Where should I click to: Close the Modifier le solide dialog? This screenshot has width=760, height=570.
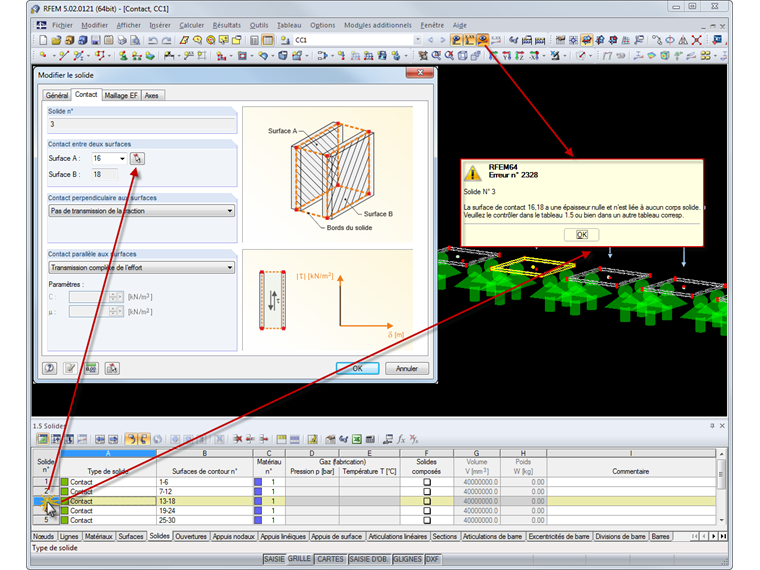tap(420, 73)
